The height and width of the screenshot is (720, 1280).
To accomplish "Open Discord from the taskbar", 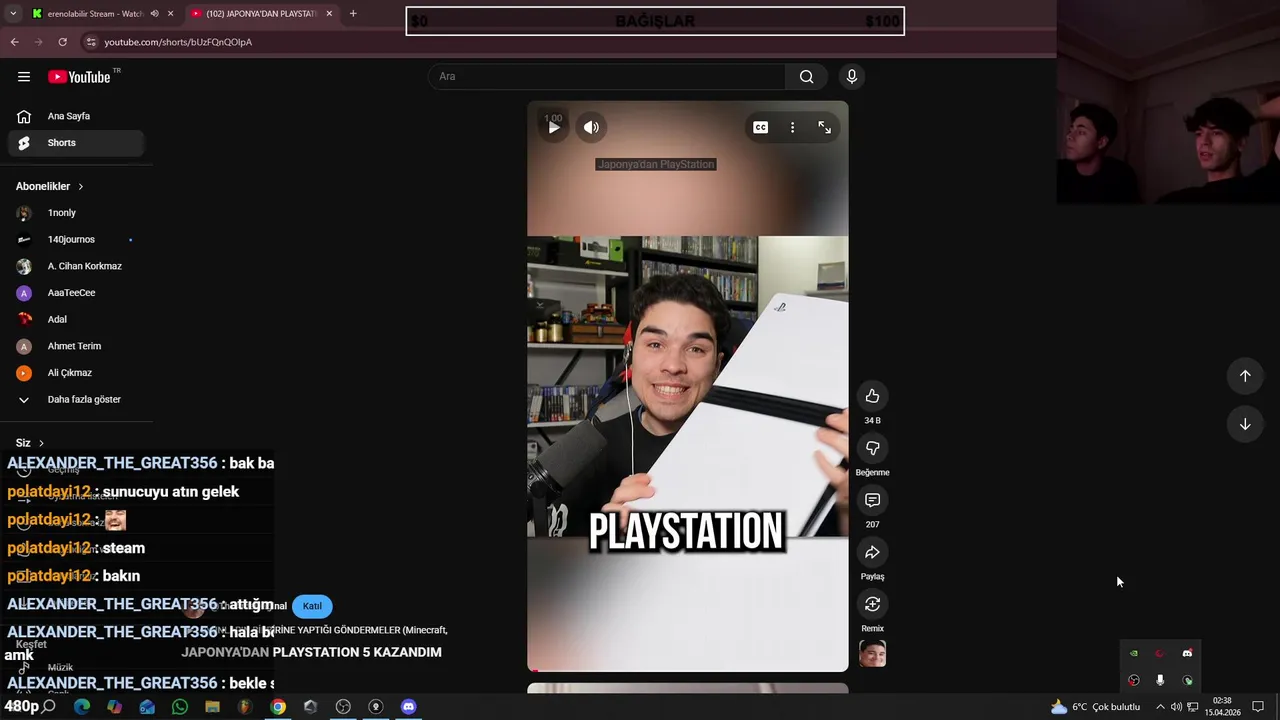I will pos(408,707).
